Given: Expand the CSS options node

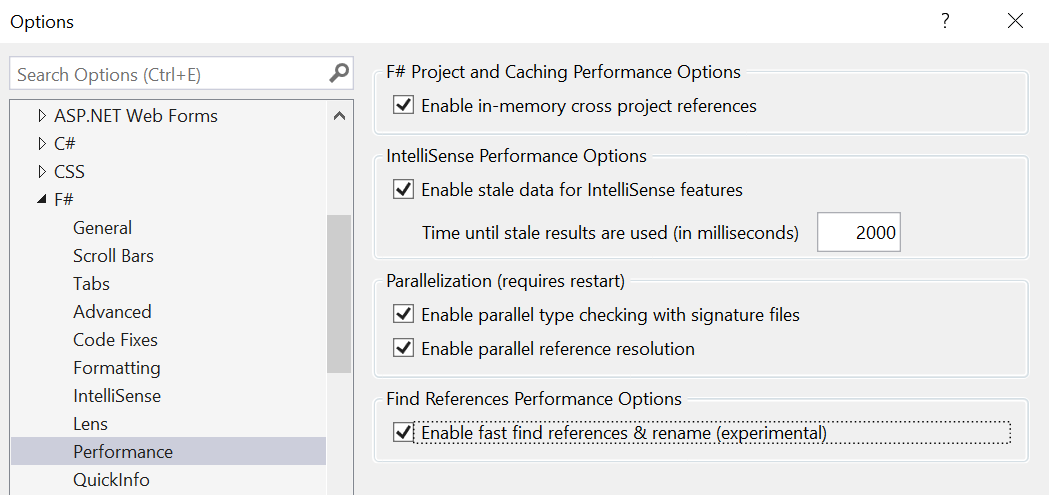Looking at the screenshot, I should (x=42, y=172).
